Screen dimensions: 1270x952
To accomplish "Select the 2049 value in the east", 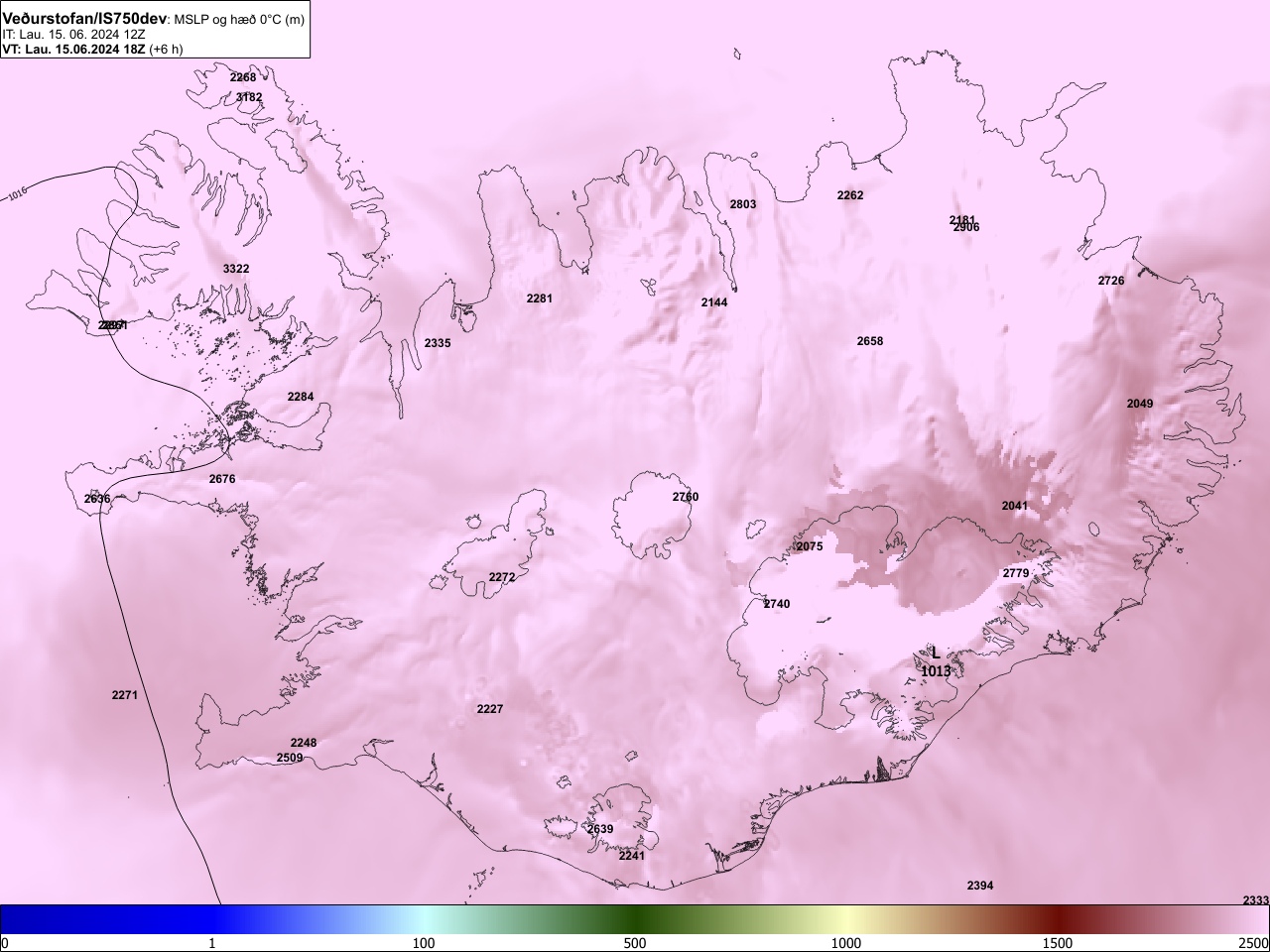I will 1140,404.
